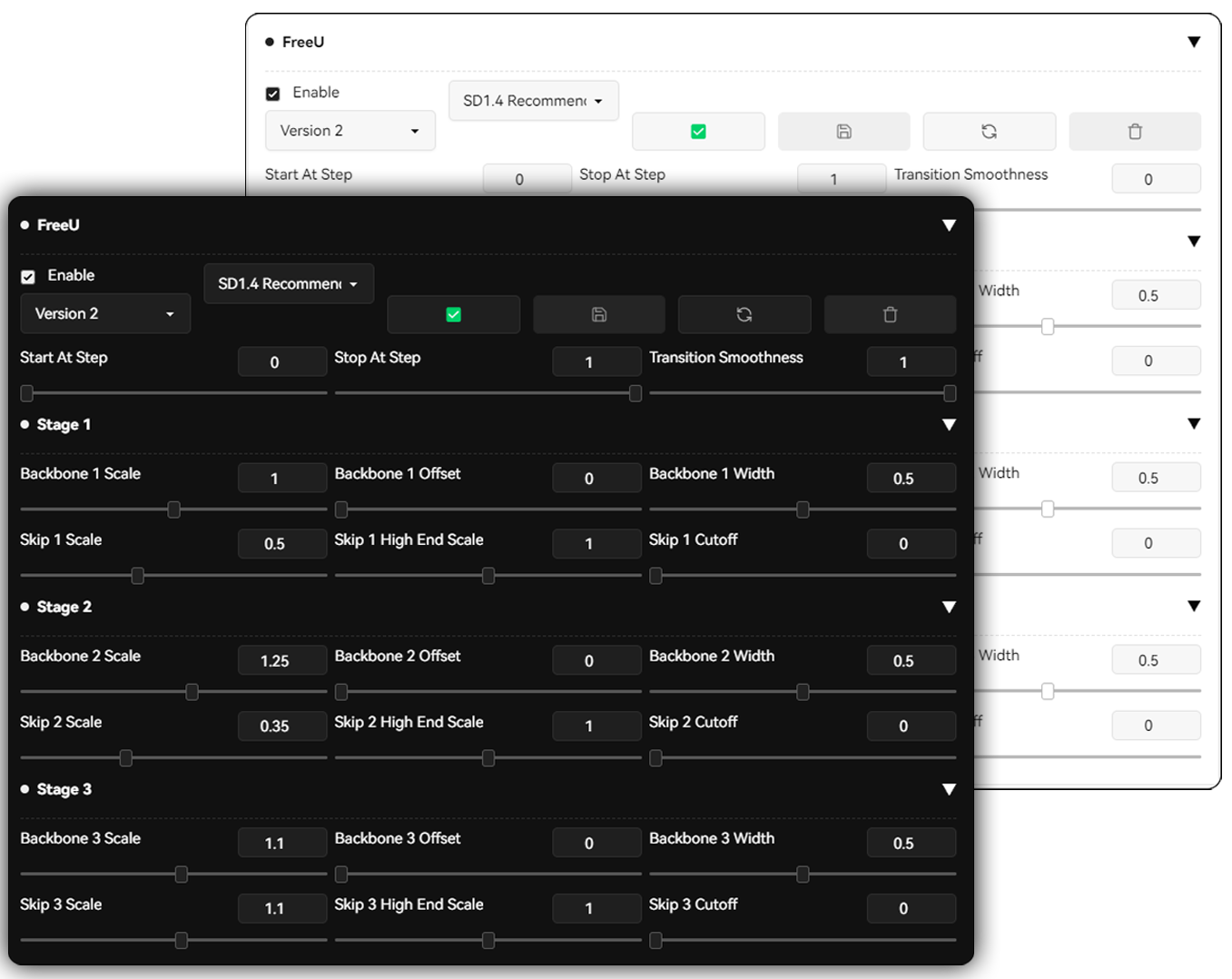1232x979 pixels.
Task: Click Start At Step value field in light panel
Action: (x=527, y=179)
